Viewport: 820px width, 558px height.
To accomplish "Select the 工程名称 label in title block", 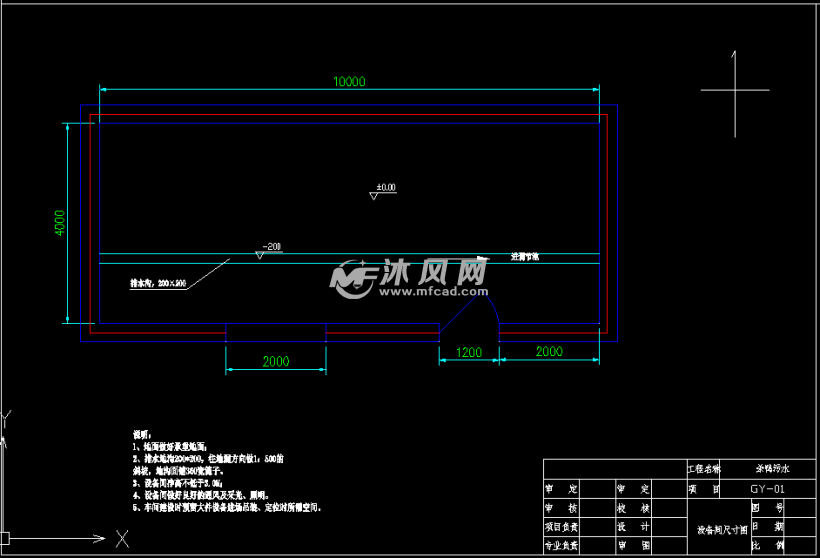I will pos(703,469).
